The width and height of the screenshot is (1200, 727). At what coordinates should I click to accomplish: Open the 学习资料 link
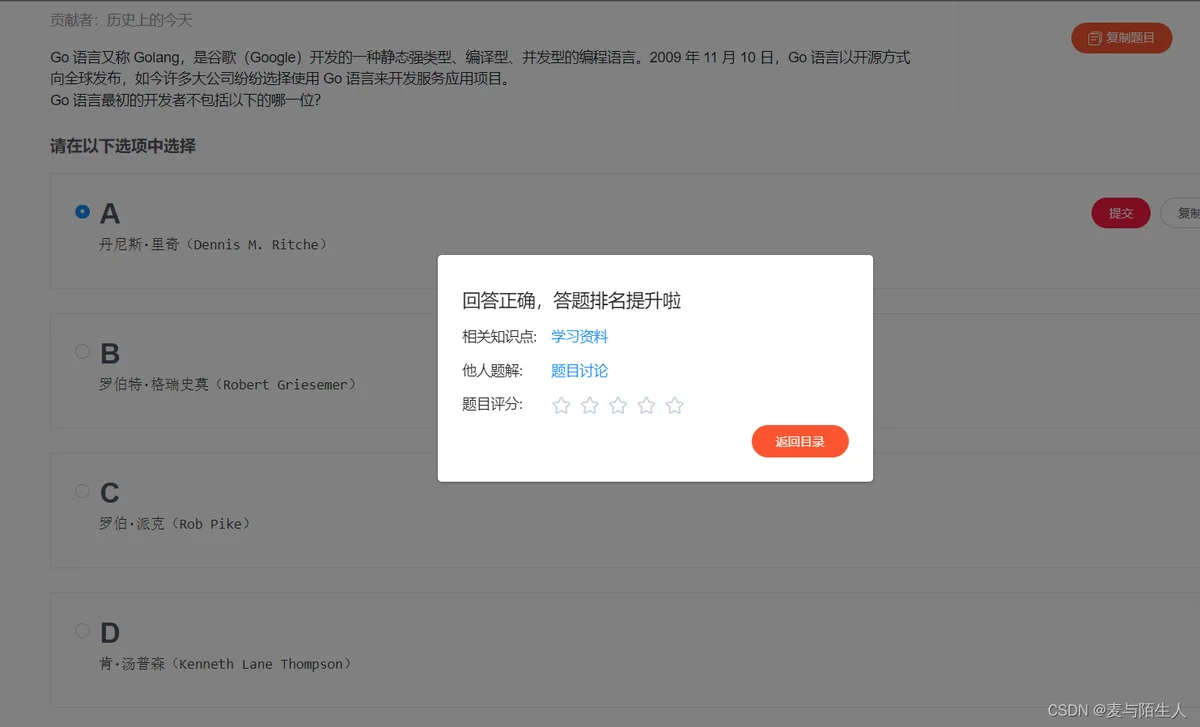[x=580, y=337]
